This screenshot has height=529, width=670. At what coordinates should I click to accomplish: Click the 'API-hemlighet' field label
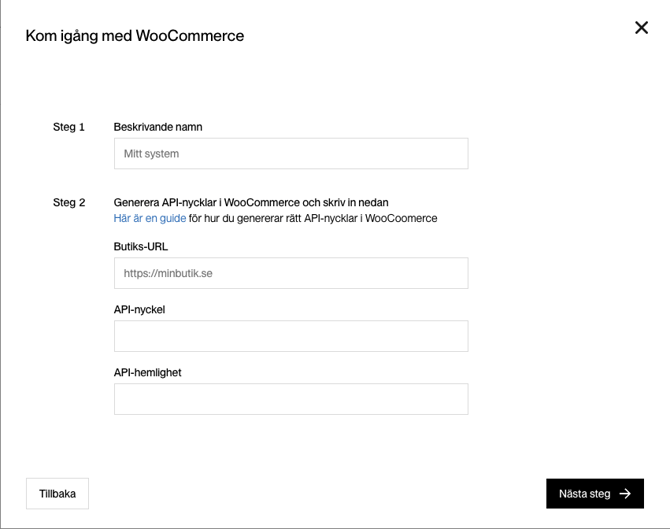(x=147, y=373)
